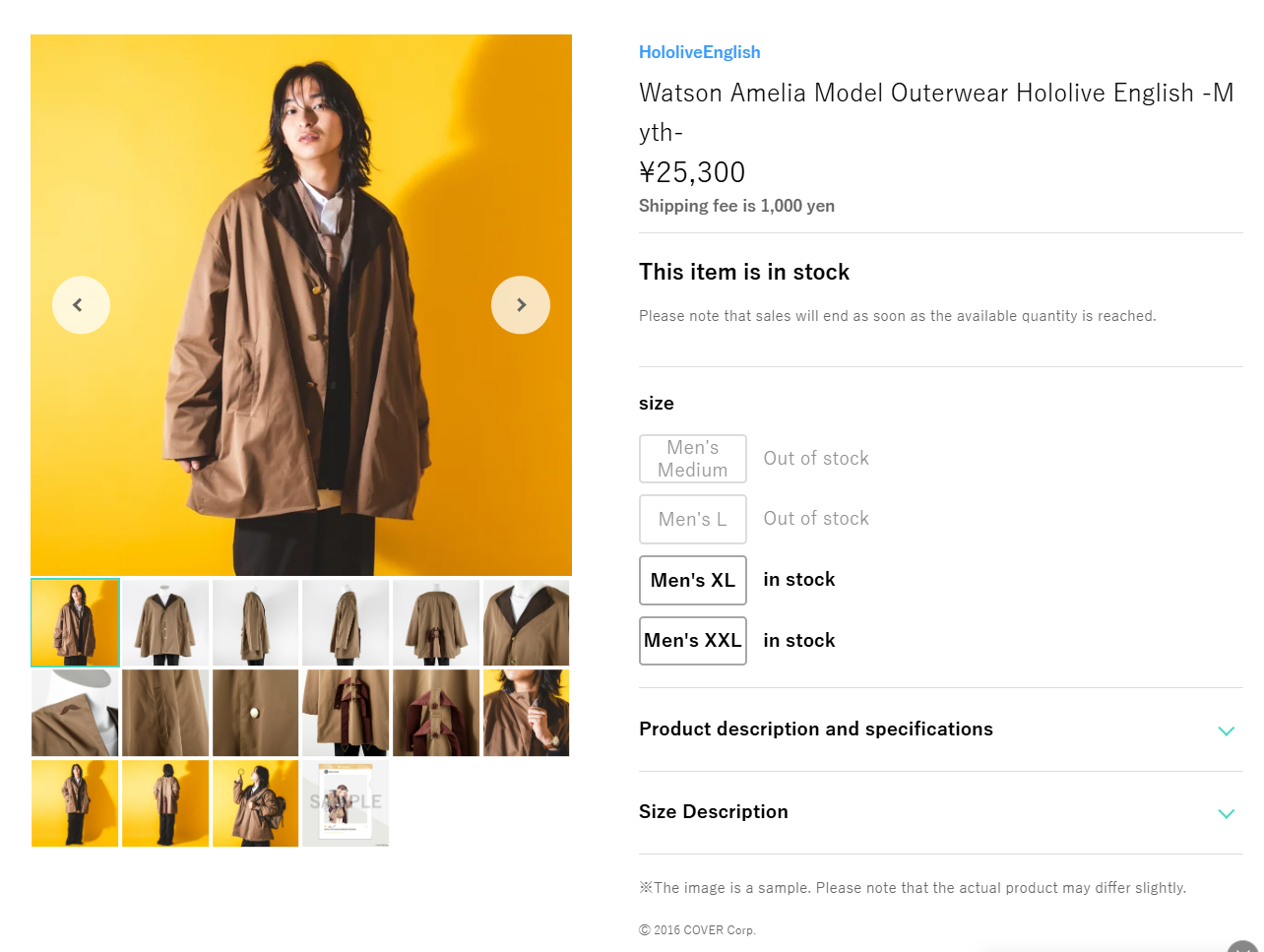Image resolution: width=1264 pixels, height=952 pixels.
Task: Show the dark collar close-up thumbnail
Action: tap(527, 623)
